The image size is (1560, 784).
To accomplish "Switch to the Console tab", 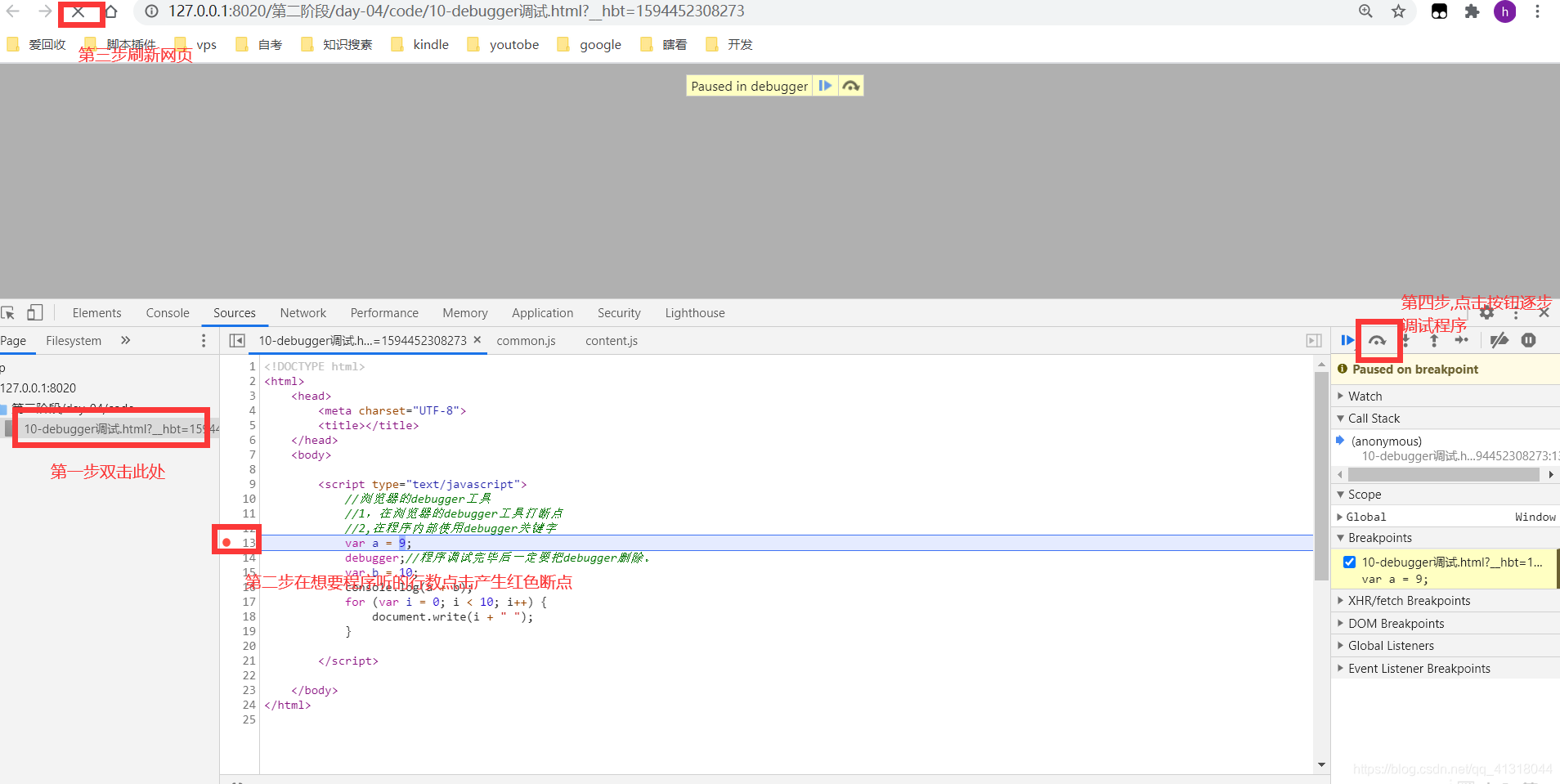I will 168,313.
